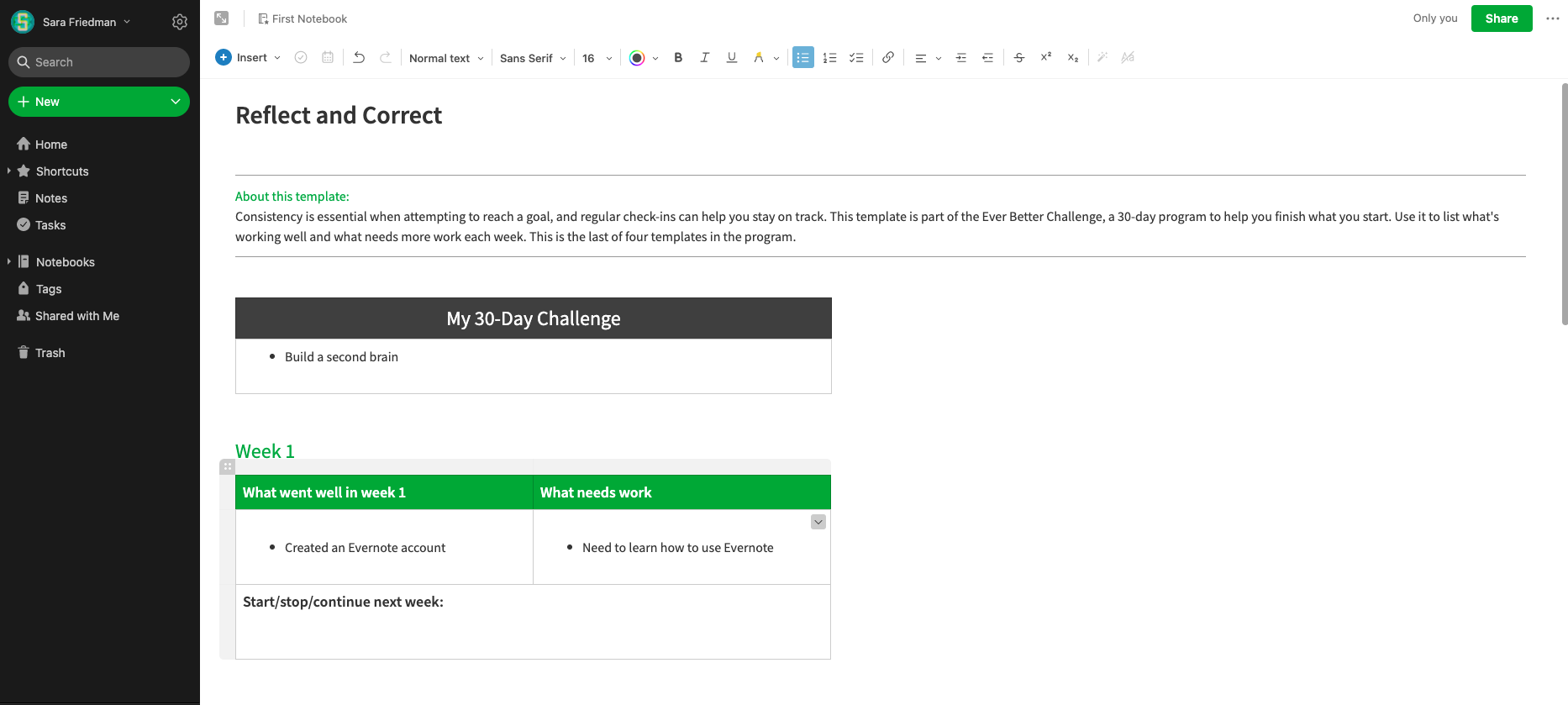Open First Notebook breadcrumb

[x=303, y=18]
